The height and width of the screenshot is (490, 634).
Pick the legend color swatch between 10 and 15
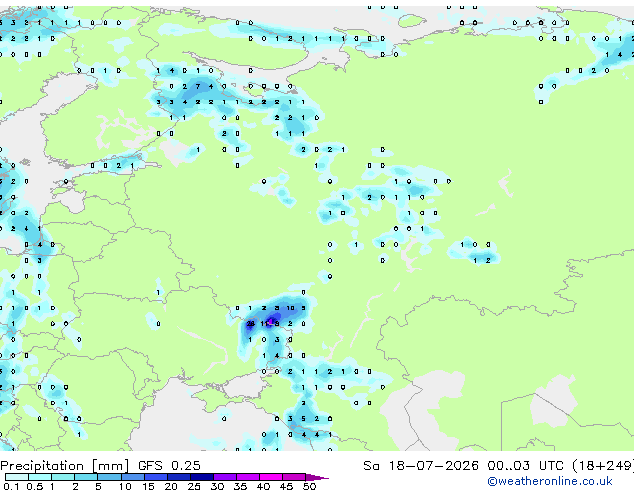click(133, 477)
